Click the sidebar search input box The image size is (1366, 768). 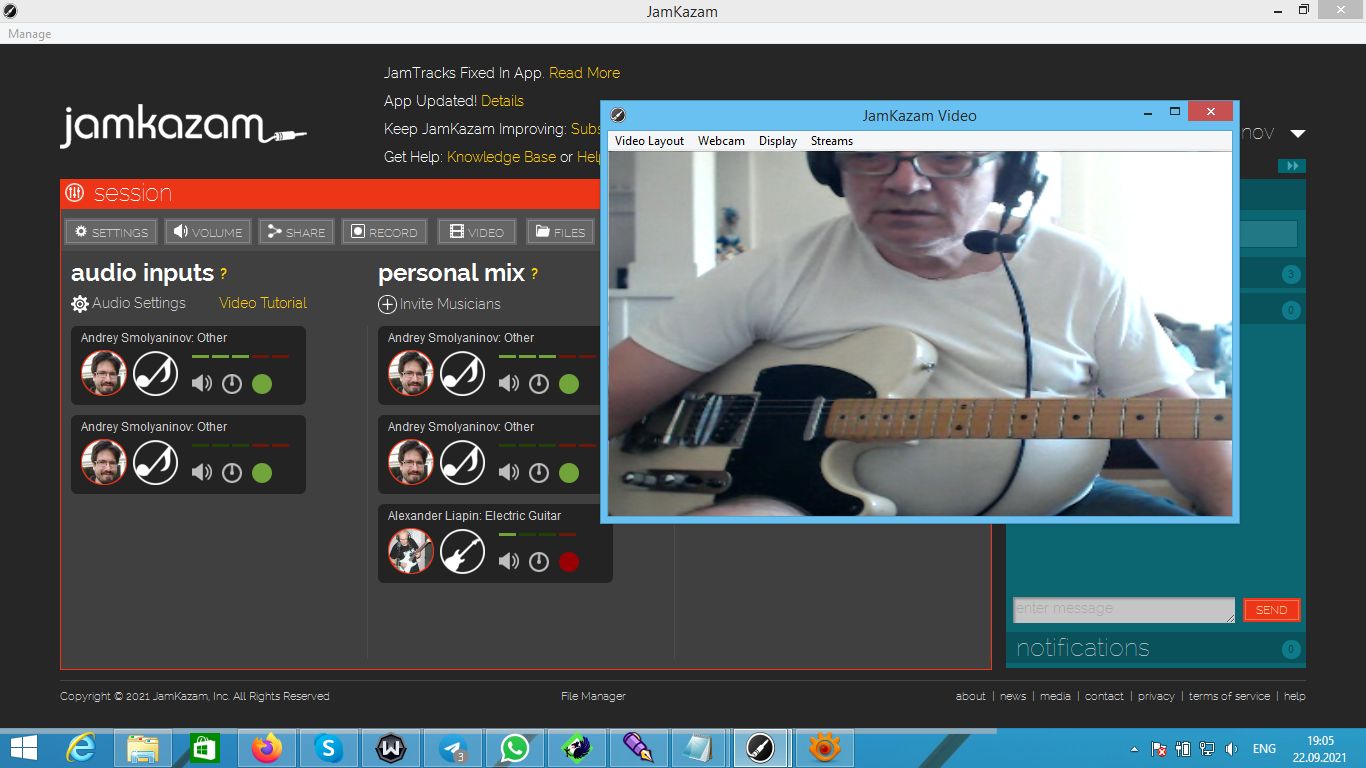click(1268, 234)
